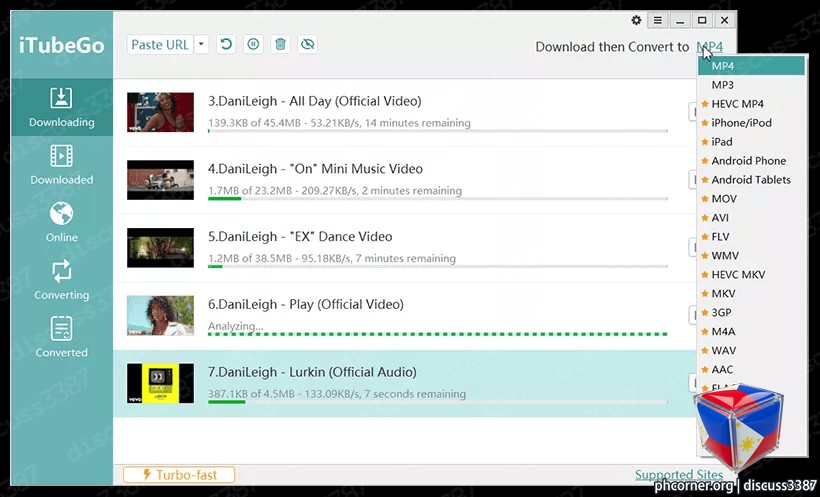Choose HEVC MP4 format
The height and width of the screenshot is (497, 820).
(751, 104)
